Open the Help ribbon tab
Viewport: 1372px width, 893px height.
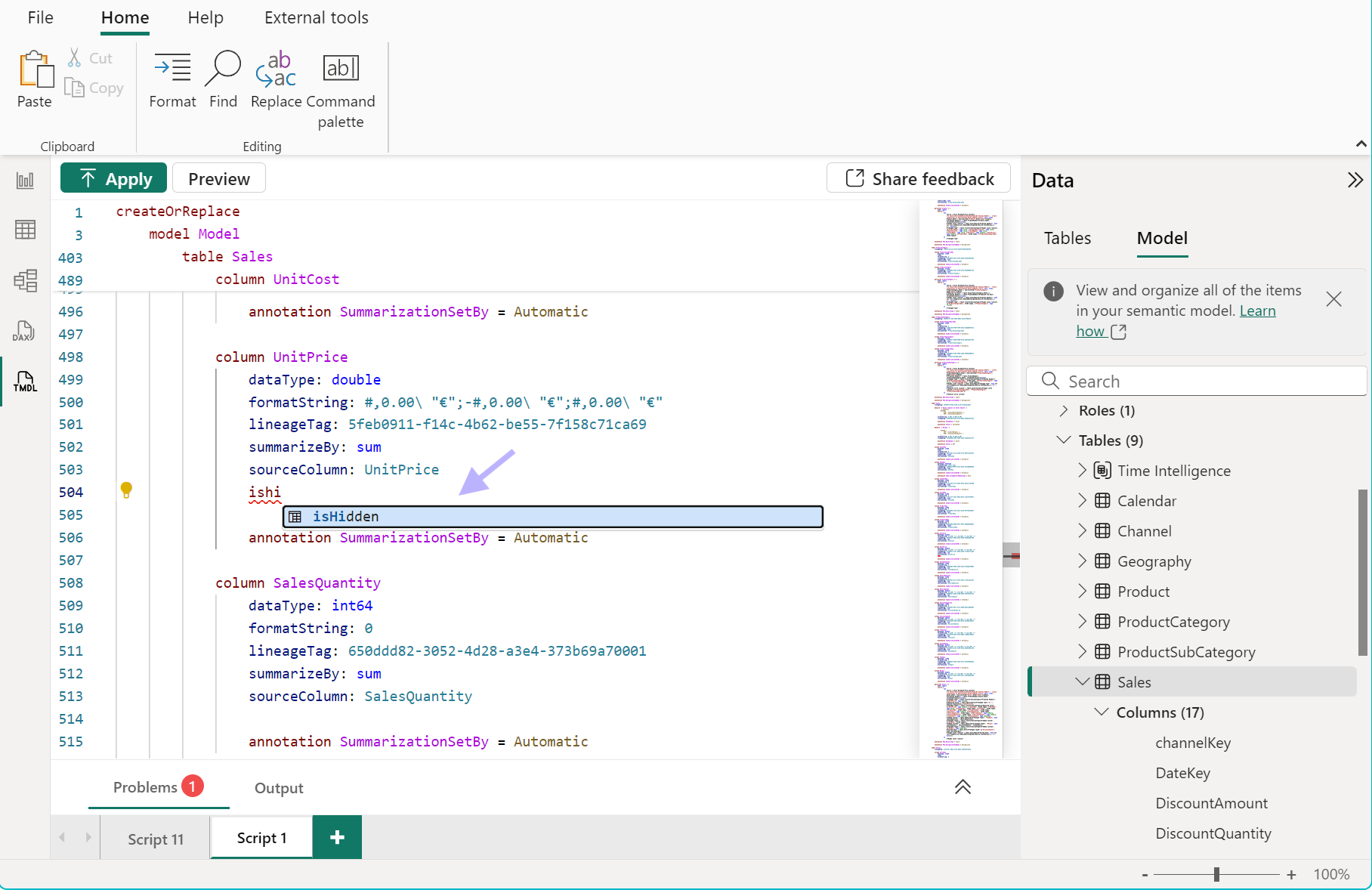click(205, 17)
